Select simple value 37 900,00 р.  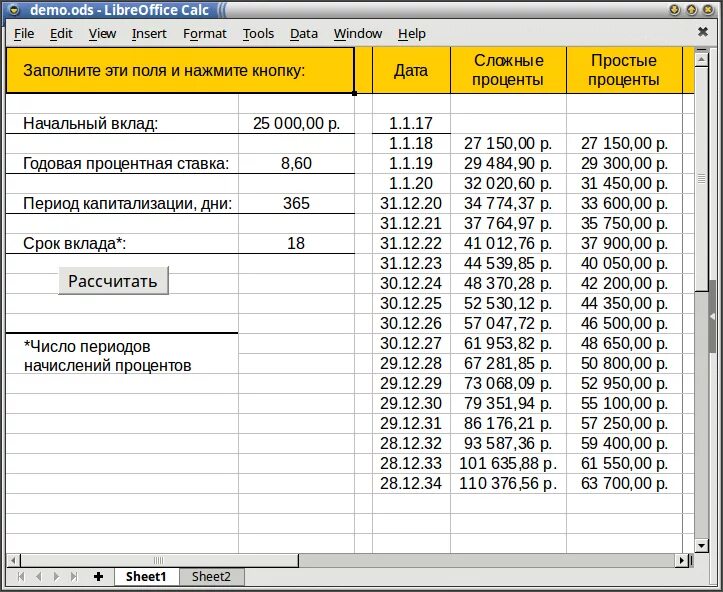624,243
